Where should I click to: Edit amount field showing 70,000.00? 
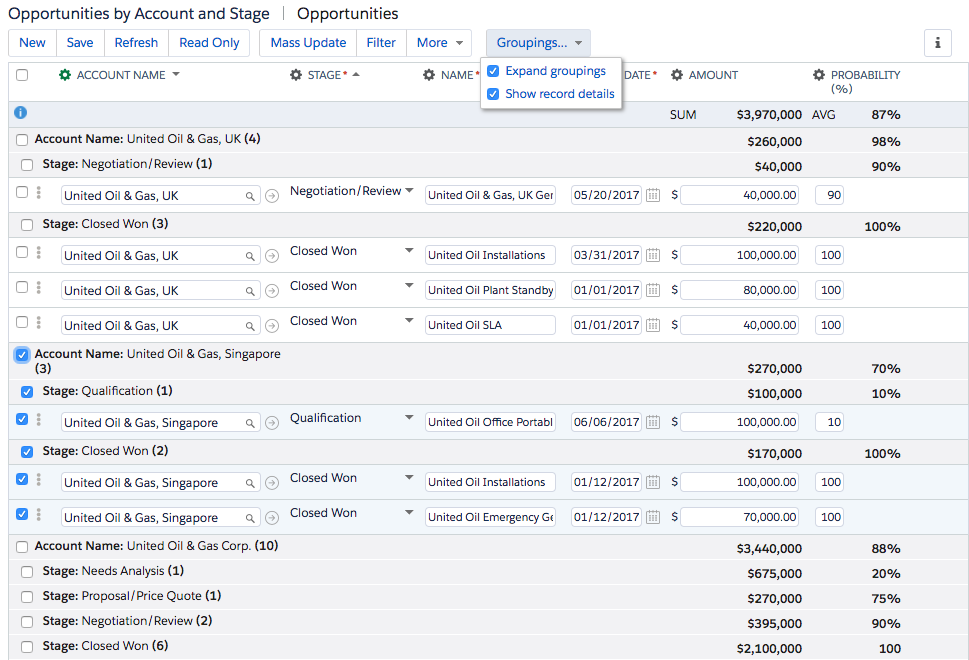point(739,517)
